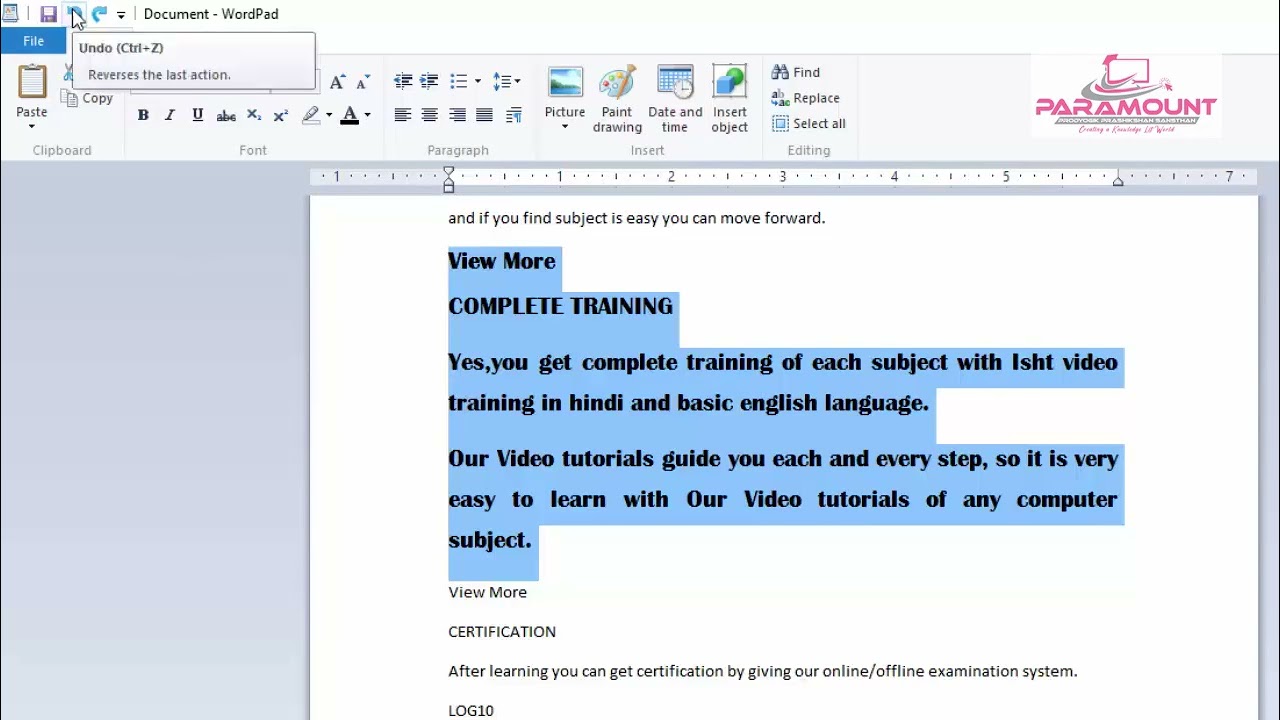Open the Line spacing dropdown
Image resolution: width=1280 pixels, height=720 pixels.
pos(507,81)
